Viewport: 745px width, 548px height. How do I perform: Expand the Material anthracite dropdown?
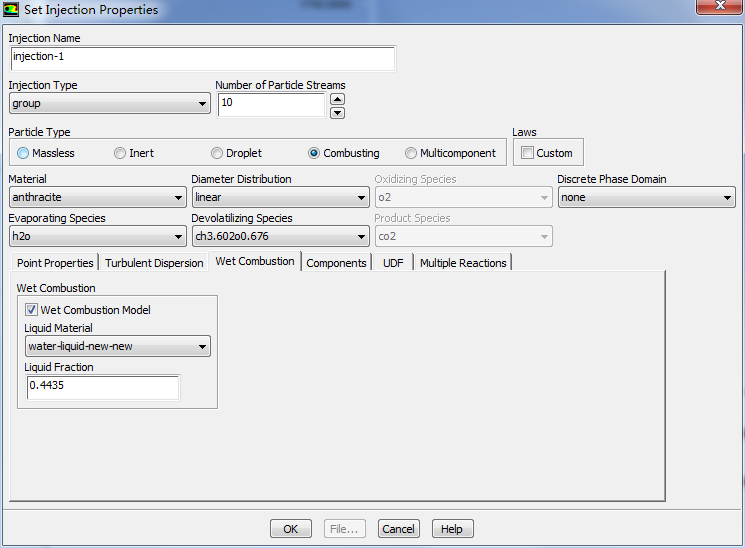tap(97, 198)
